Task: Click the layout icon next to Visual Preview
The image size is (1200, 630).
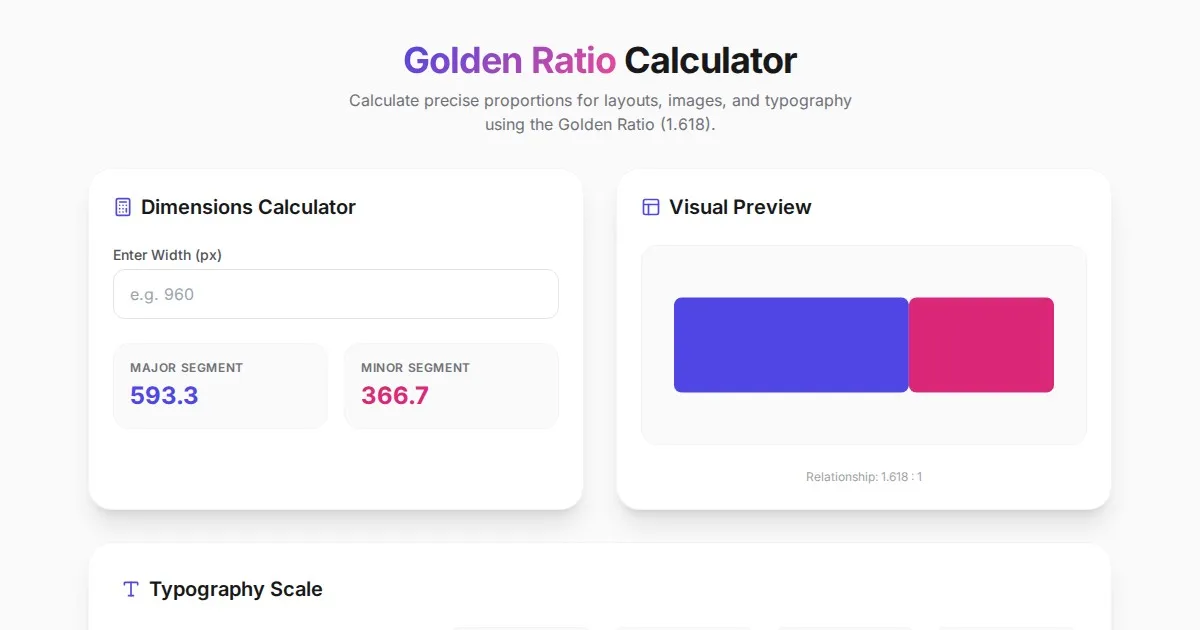Action: (x=651, y=207)
